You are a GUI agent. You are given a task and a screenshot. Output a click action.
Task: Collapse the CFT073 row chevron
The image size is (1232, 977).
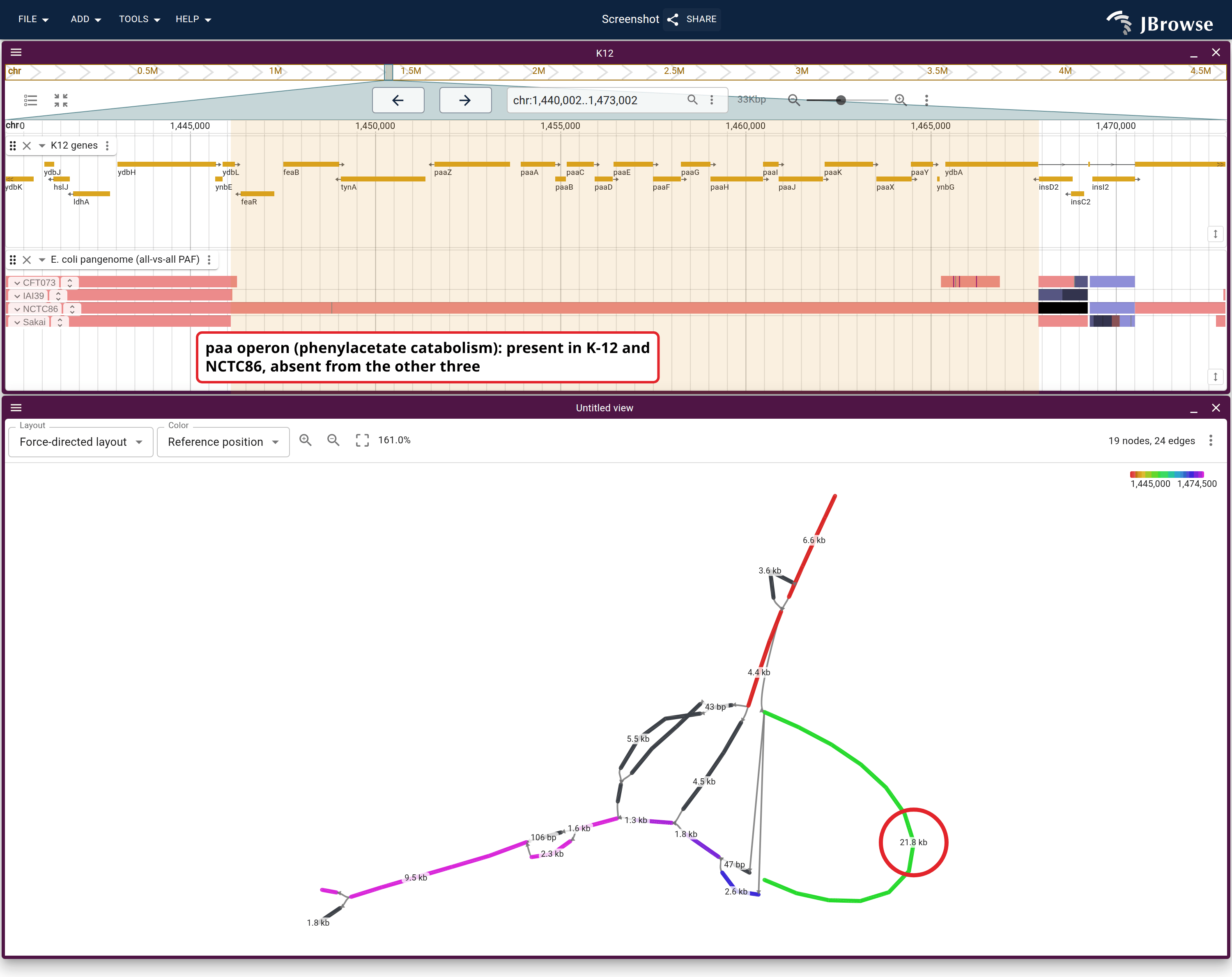pyautogui.click(x=17, y=283)
